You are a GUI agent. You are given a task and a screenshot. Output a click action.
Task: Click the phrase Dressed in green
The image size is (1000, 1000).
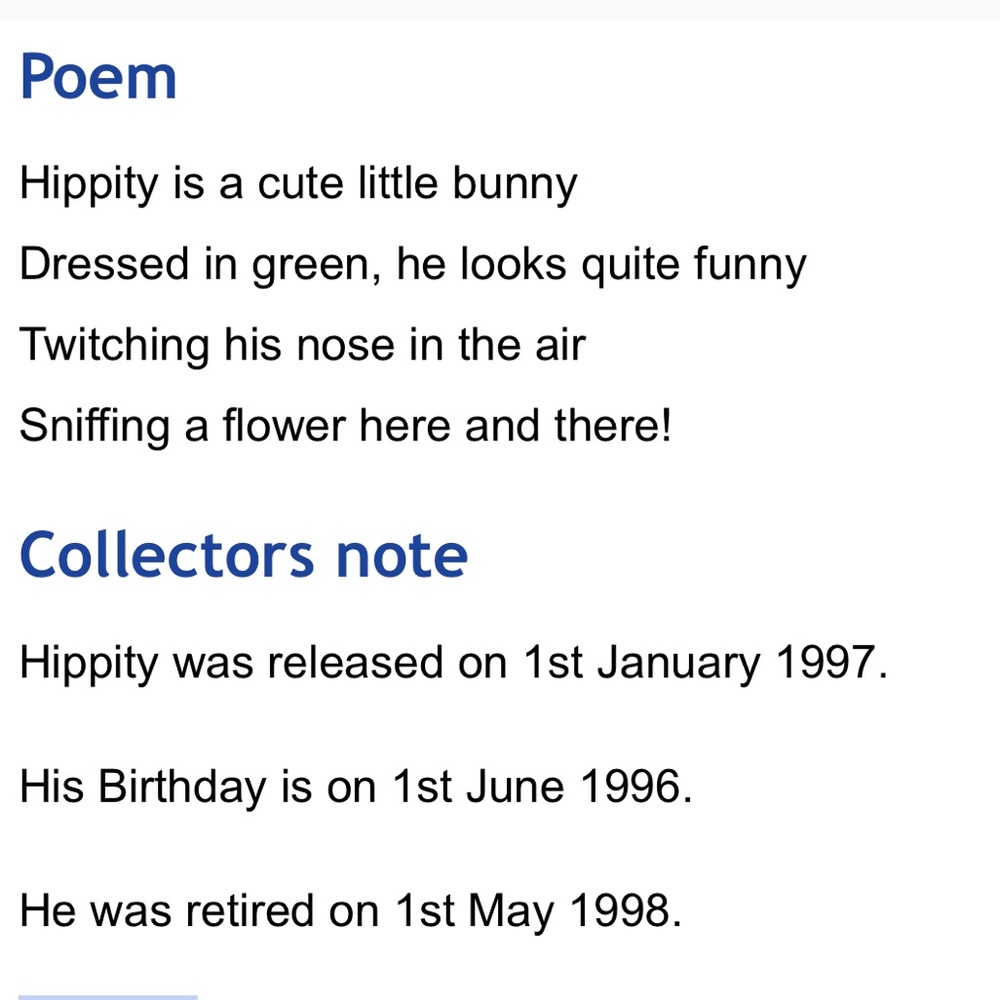[x=196, y=265]
